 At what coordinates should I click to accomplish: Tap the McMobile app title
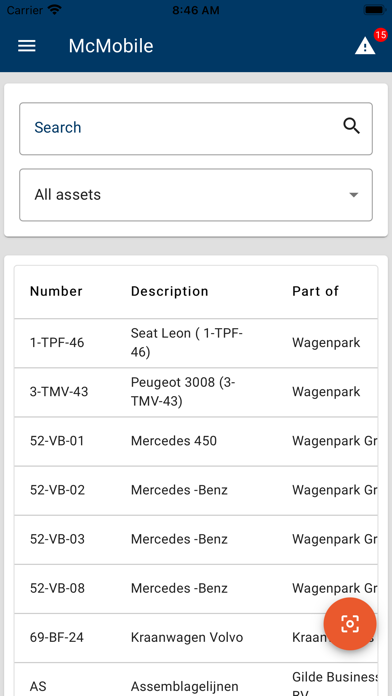pyautogui.click(x=111, y=46)
